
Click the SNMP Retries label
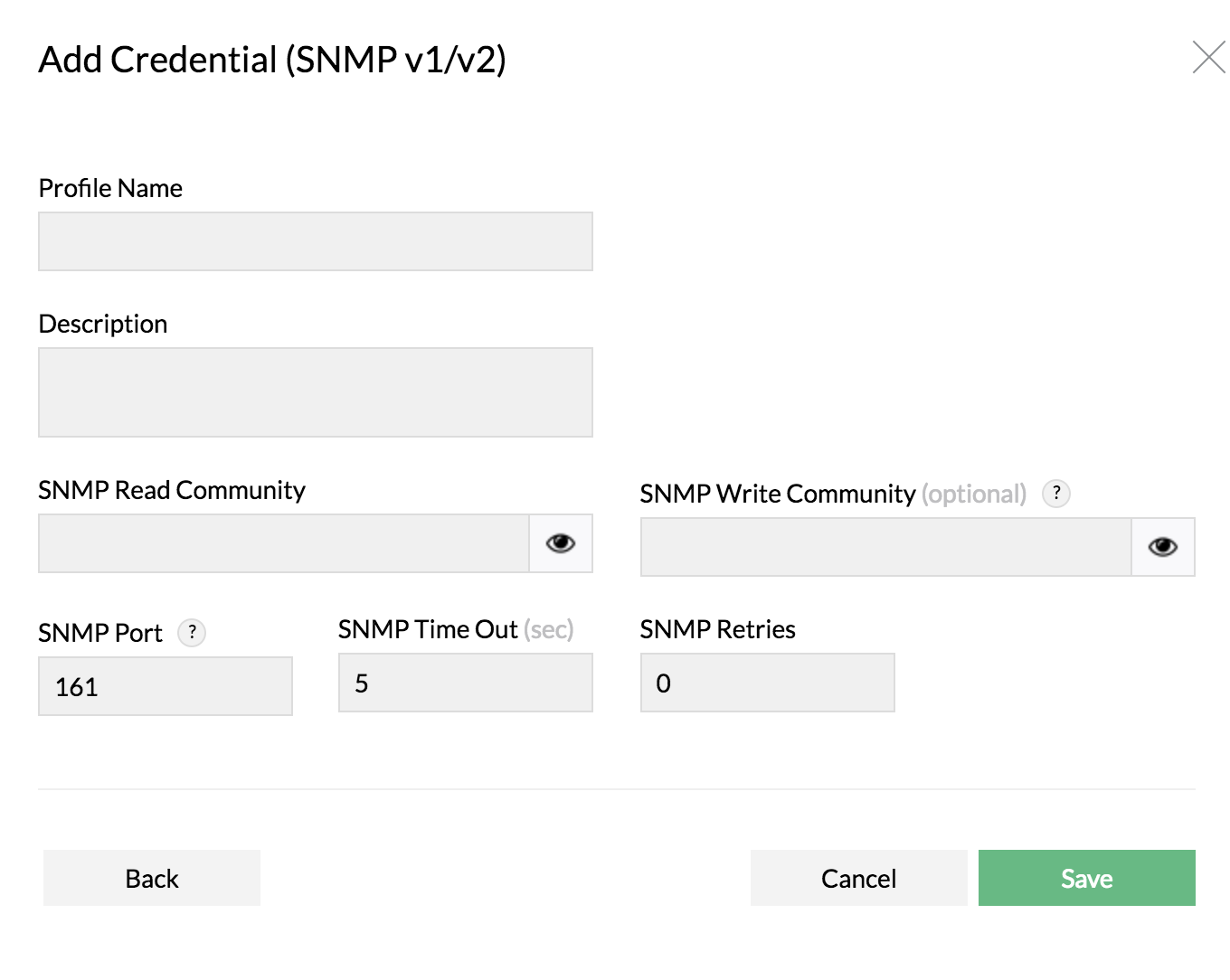point(717,629)
